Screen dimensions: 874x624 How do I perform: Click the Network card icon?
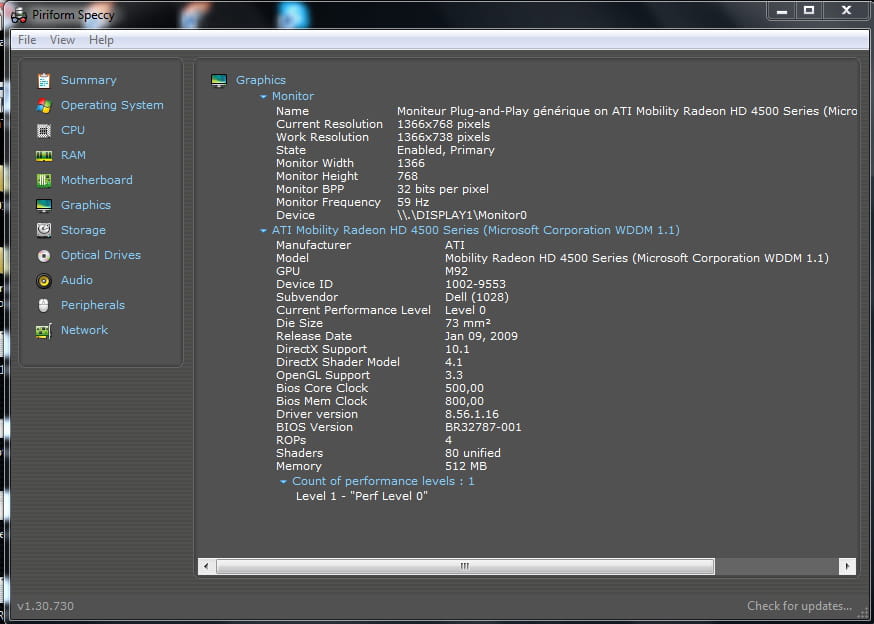click(43, 331)
